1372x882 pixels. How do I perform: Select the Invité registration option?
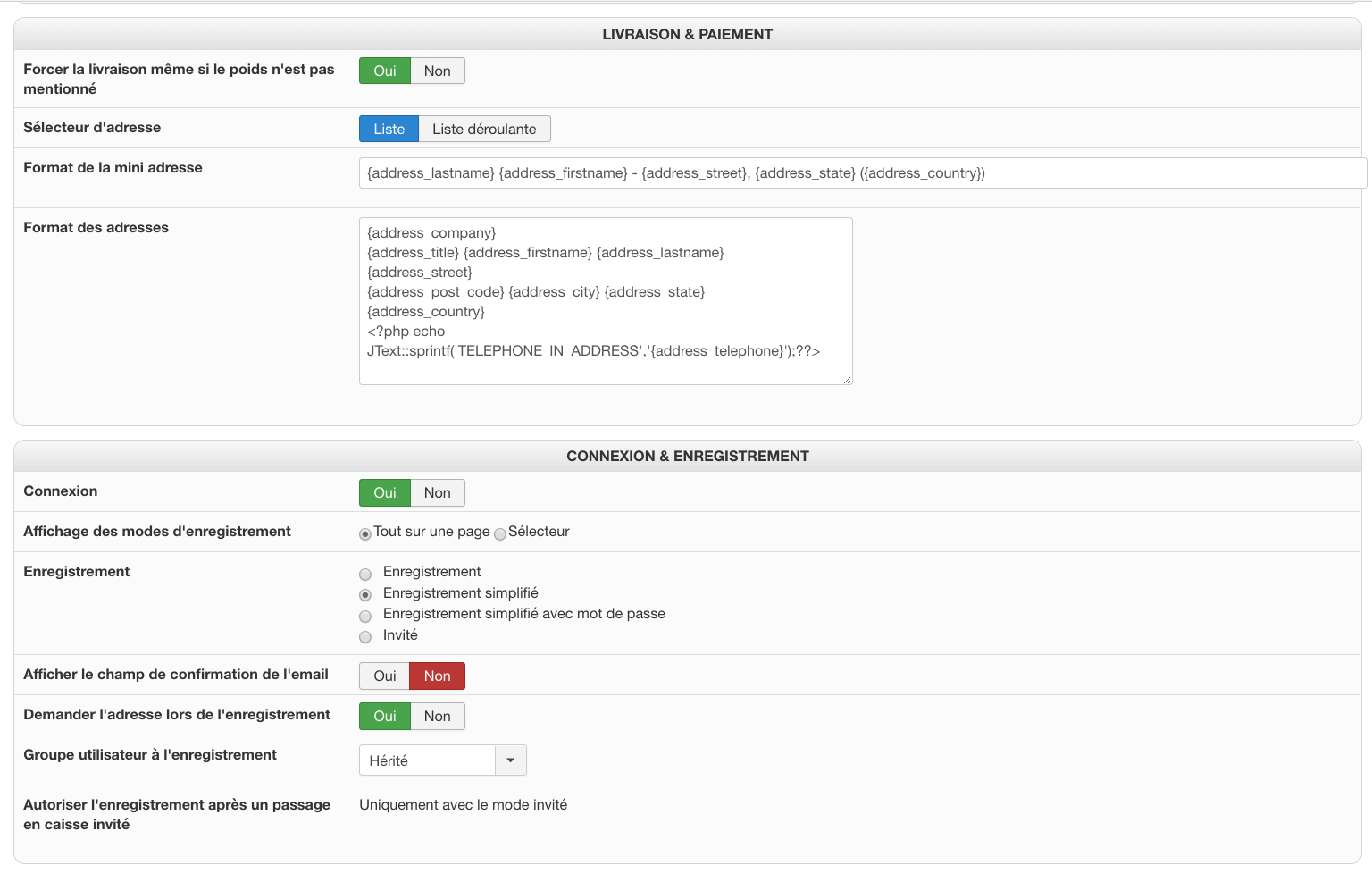point(365,637)
